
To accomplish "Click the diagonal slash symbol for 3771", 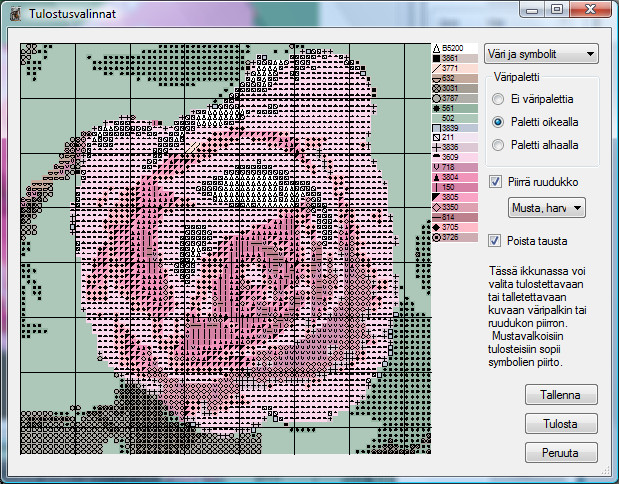I will [436, 68].
